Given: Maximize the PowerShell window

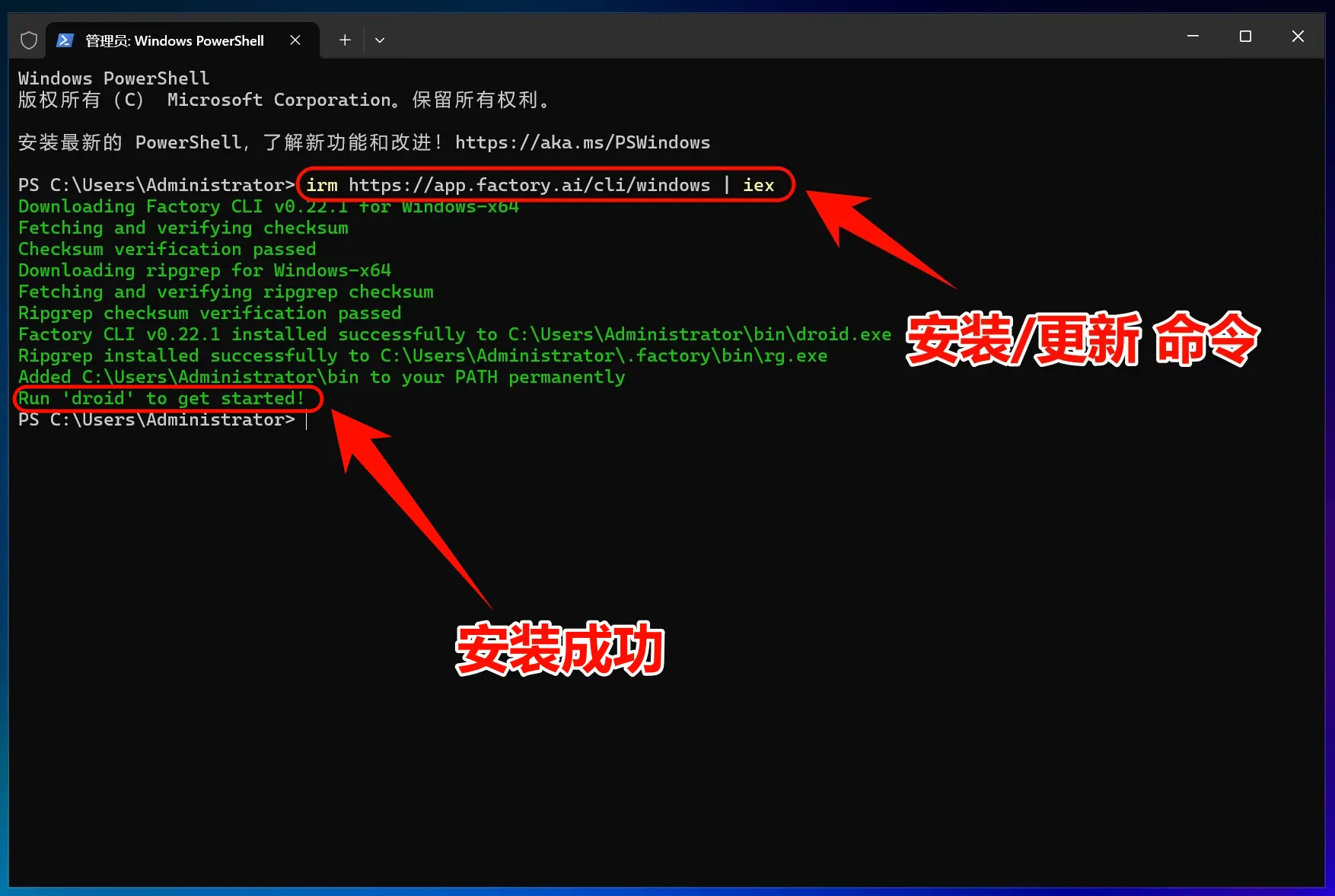Looking at the screenshot, I should [1246, 36].
